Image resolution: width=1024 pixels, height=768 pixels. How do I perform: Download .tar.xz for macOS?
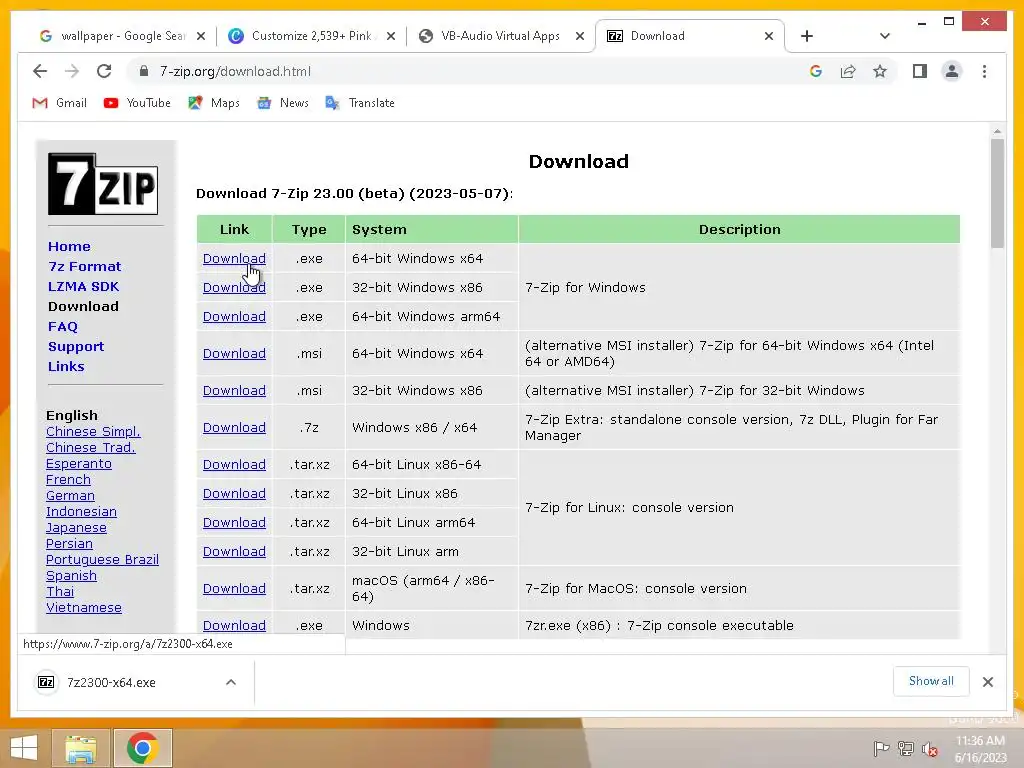pyautogui.click(x=234, y=588)
